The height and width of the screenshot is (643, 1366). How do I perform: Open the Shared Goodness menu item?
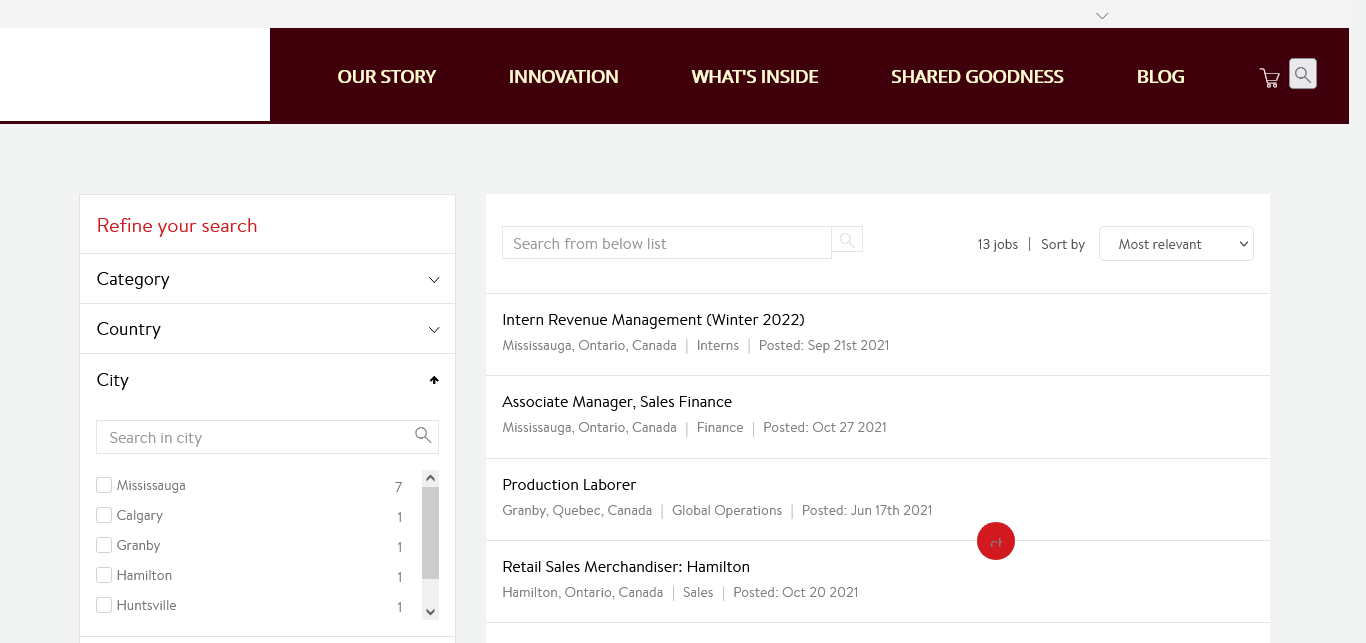(x=977, y=77)
